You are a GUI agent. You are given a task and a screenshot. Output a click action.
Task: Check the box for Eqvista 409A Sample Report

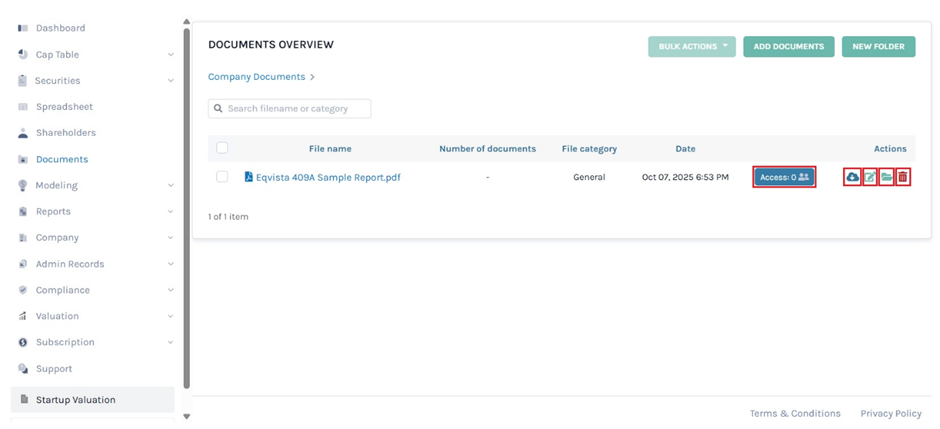tap(222, 177)
